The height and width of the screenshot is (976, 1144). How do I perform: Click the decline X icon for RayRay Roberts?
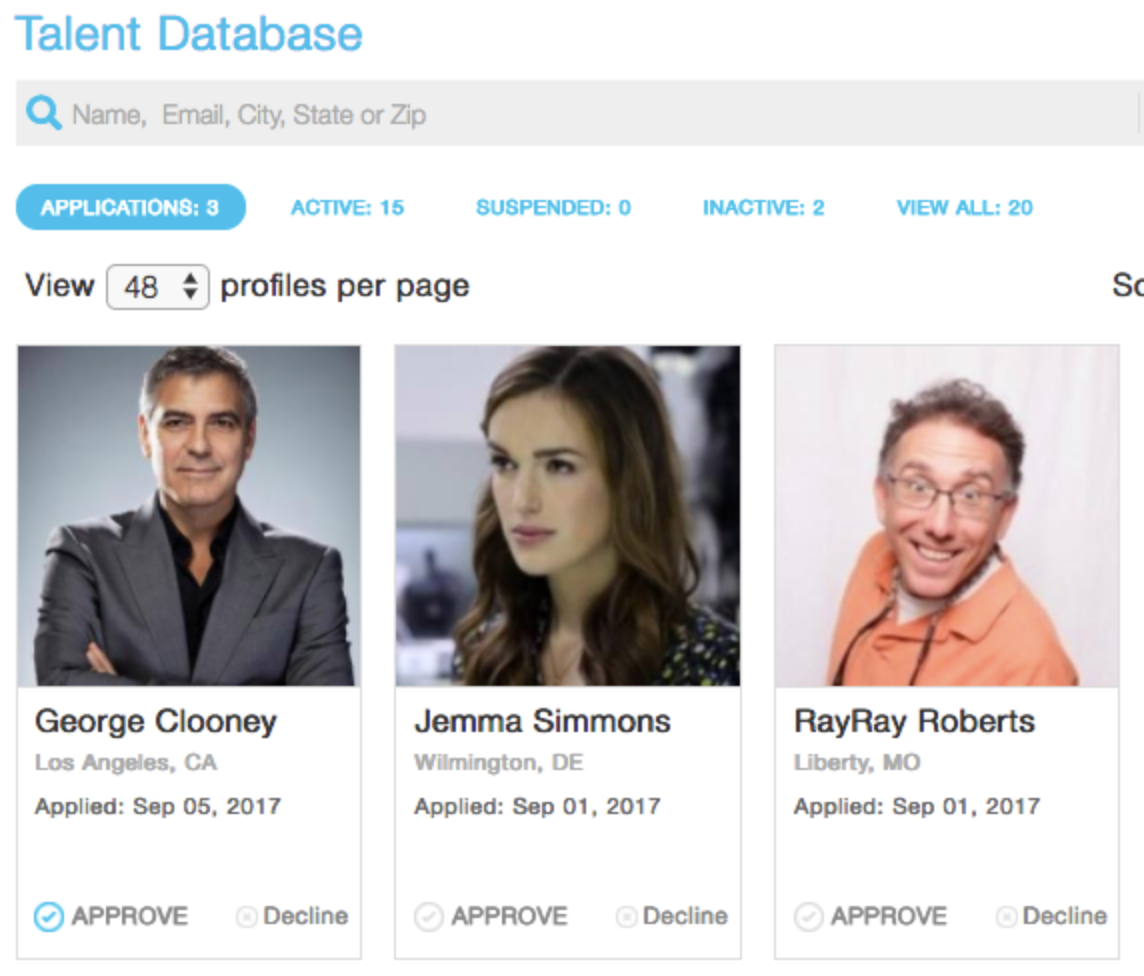coord(1006,916)
